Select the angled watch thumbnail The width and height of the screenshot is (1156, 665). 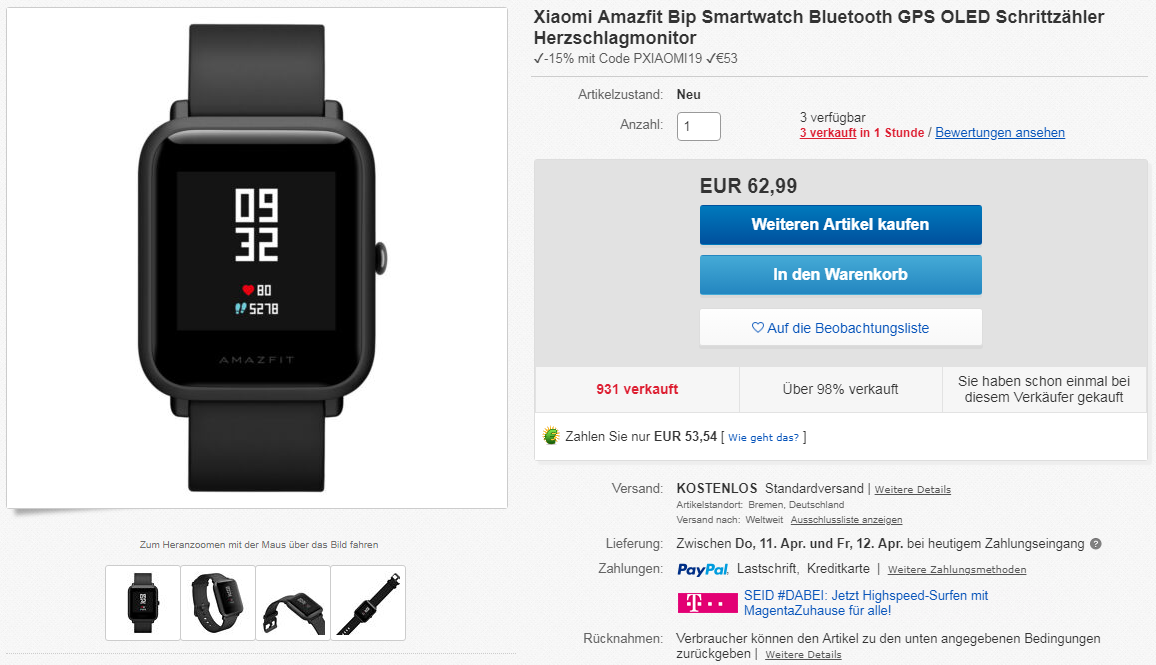218,603
